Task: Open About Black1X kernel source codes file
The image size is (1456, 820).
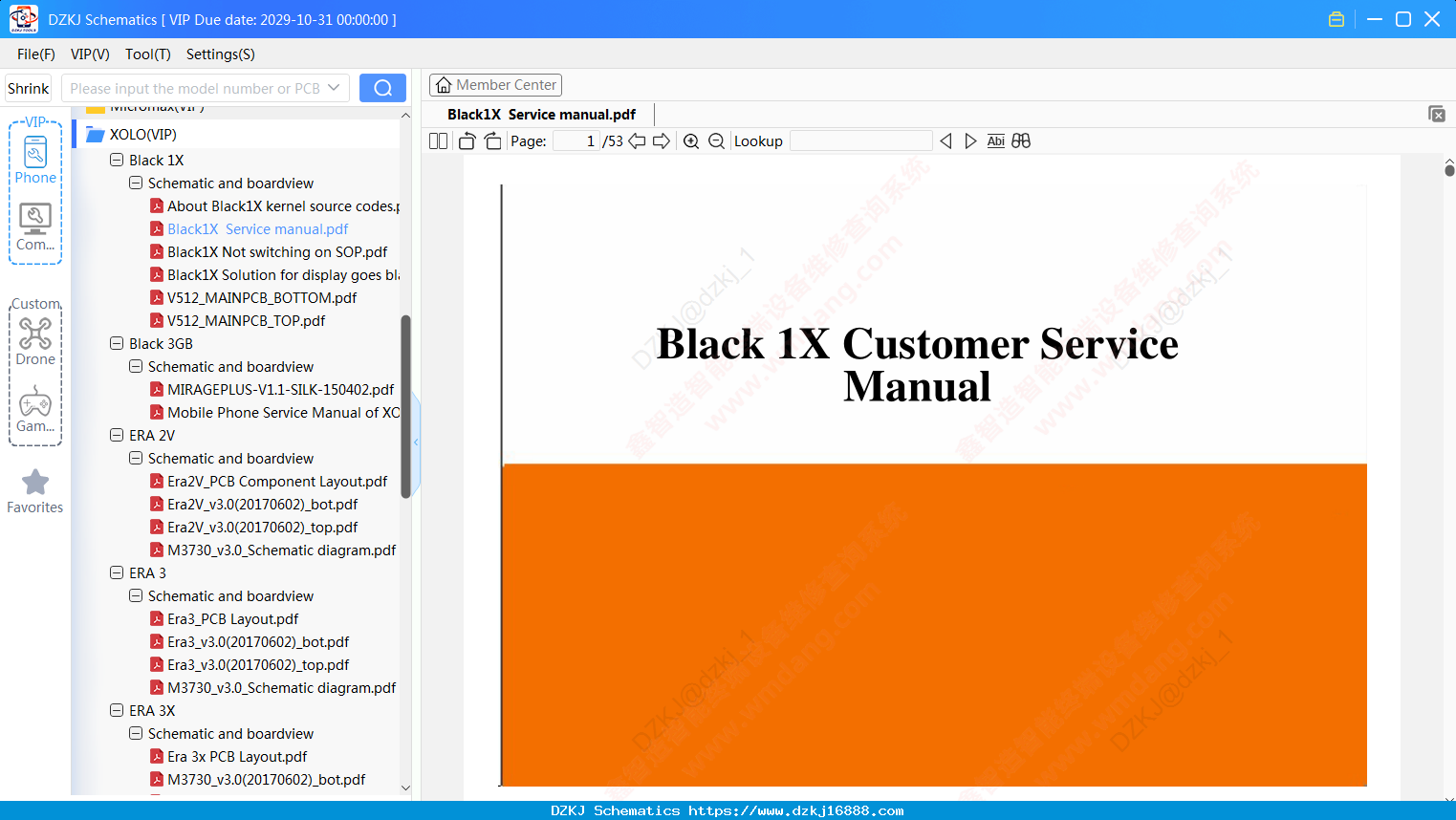Action: coord(284,206)
